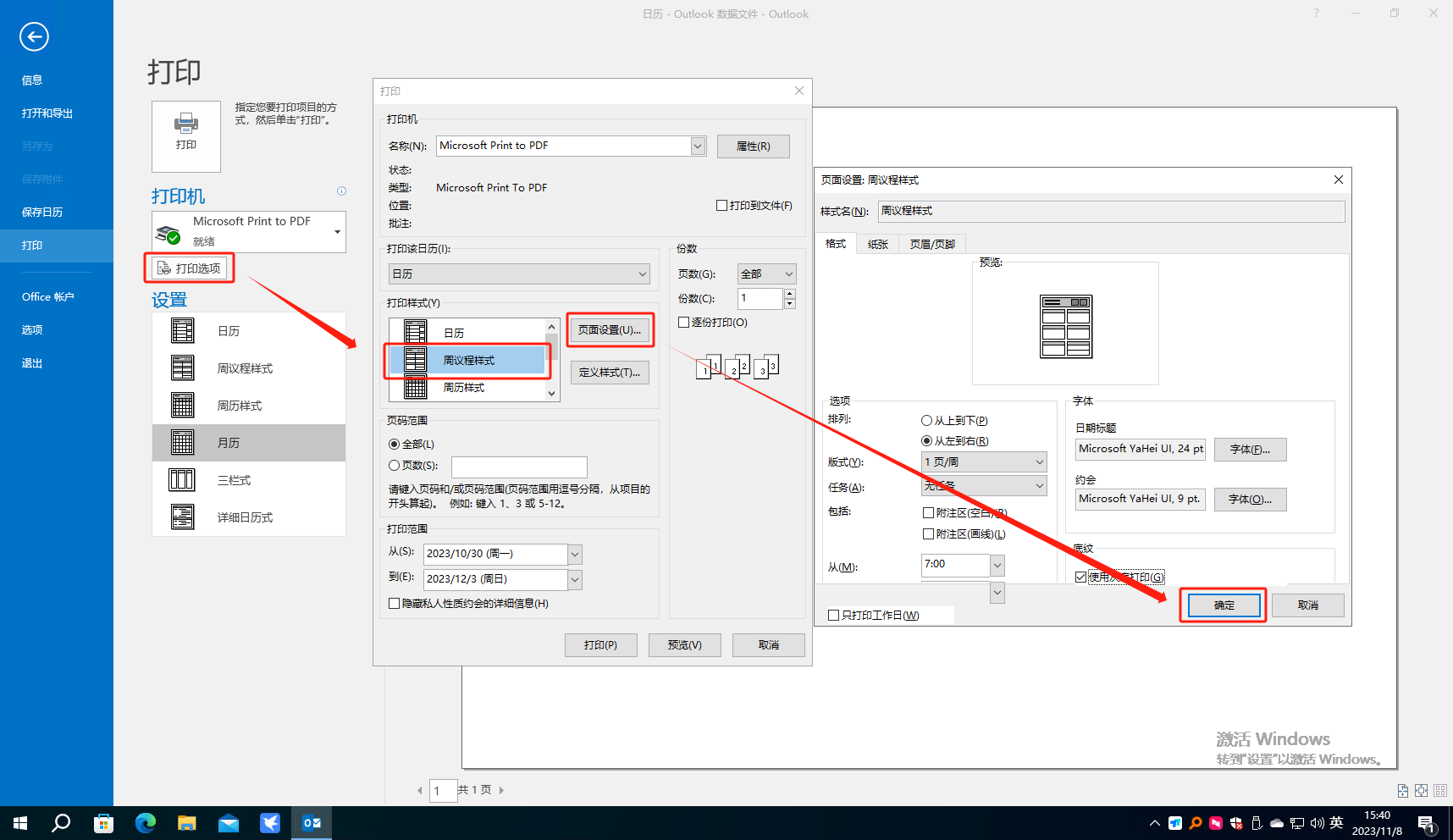This screenshot has height=840, width=1453.
Task: Click the large 打印 printer button
Action: pyautogui.click(x=186, y=136)
